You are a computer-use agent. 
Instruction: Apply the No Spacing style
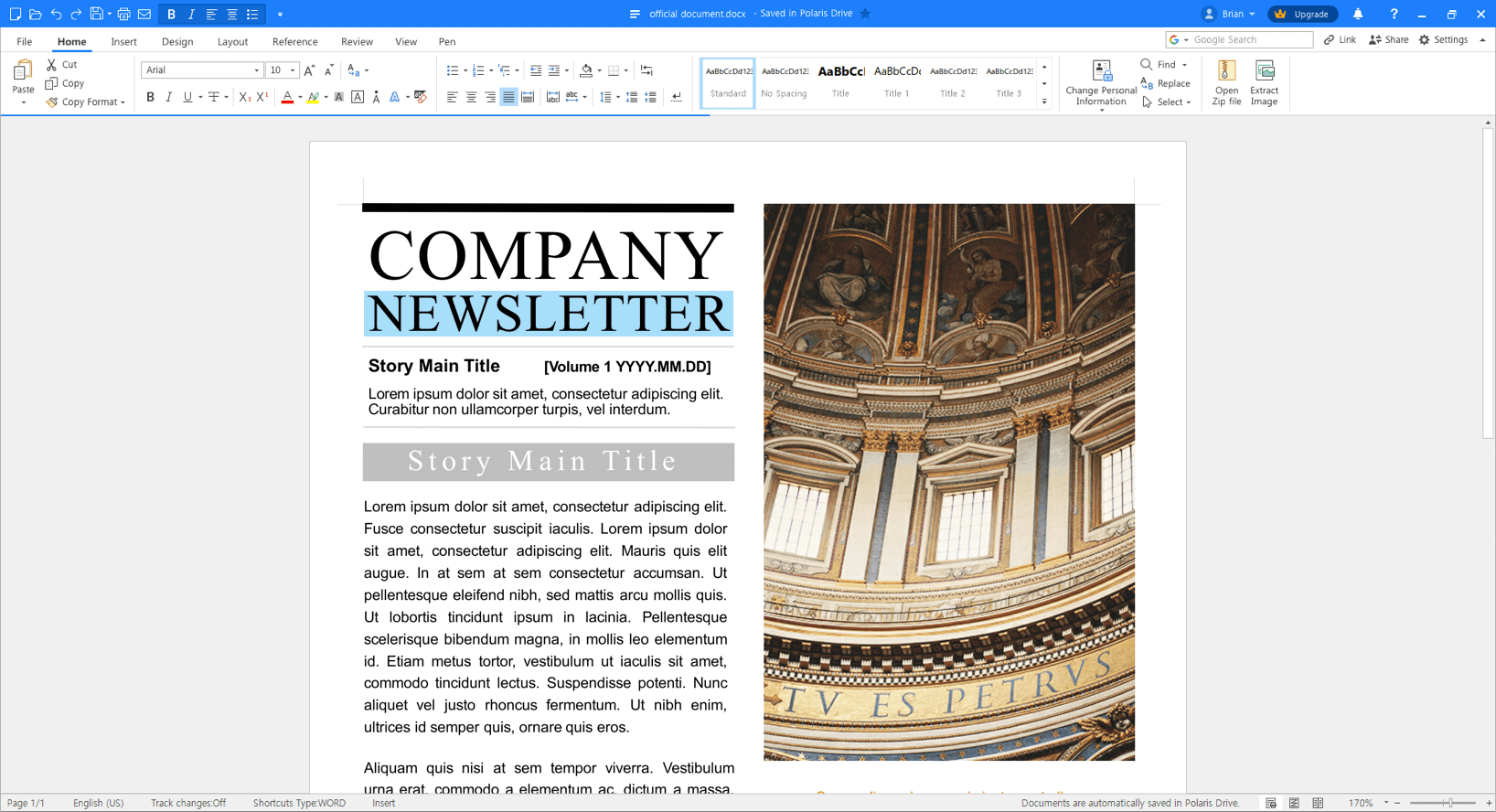click(x=784, y=82)
